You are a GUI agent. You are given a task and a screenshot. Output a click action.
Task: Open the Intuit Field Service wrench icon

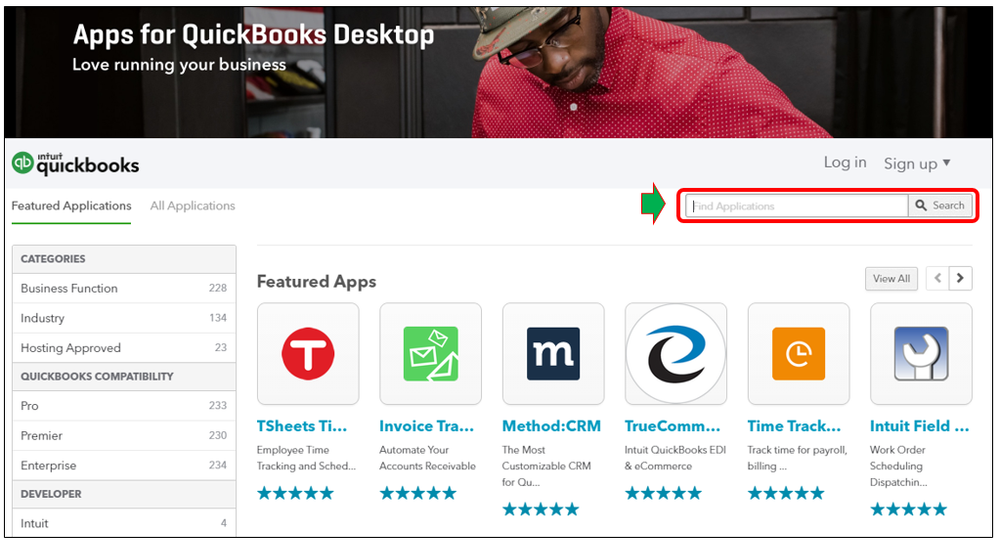coord(921,353)
